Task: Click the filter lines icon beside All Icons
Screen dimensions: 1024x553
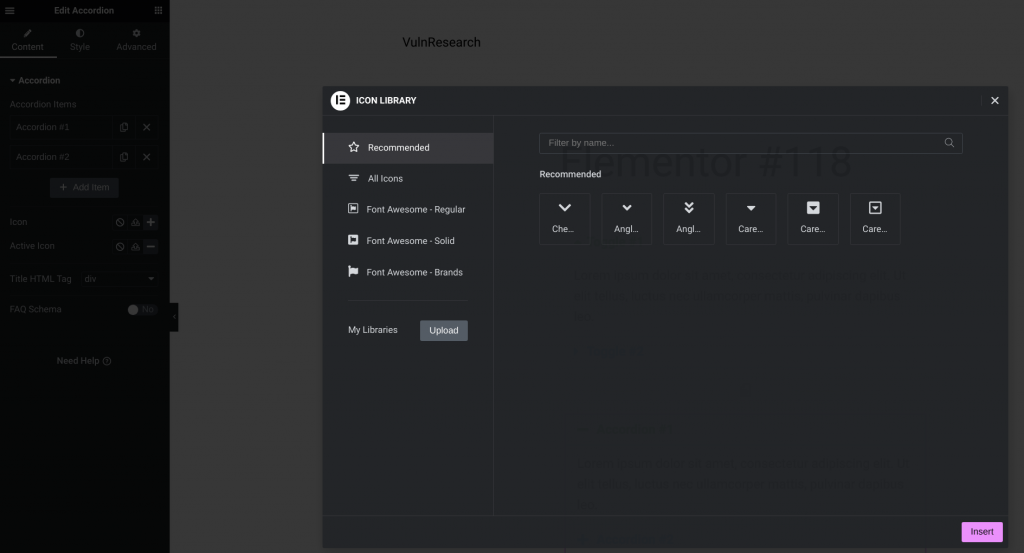Action: click(x=353, y=178)
